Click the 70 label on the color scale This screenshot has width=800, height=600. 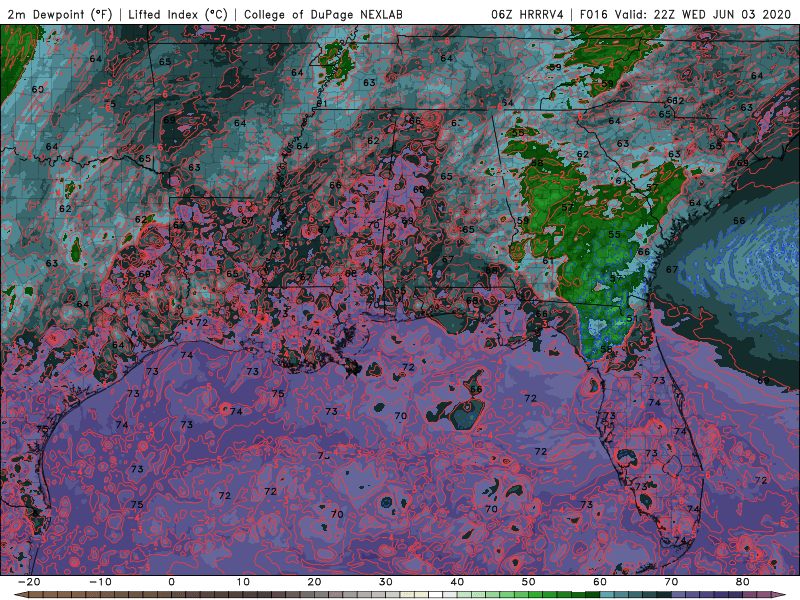(671, 582)
